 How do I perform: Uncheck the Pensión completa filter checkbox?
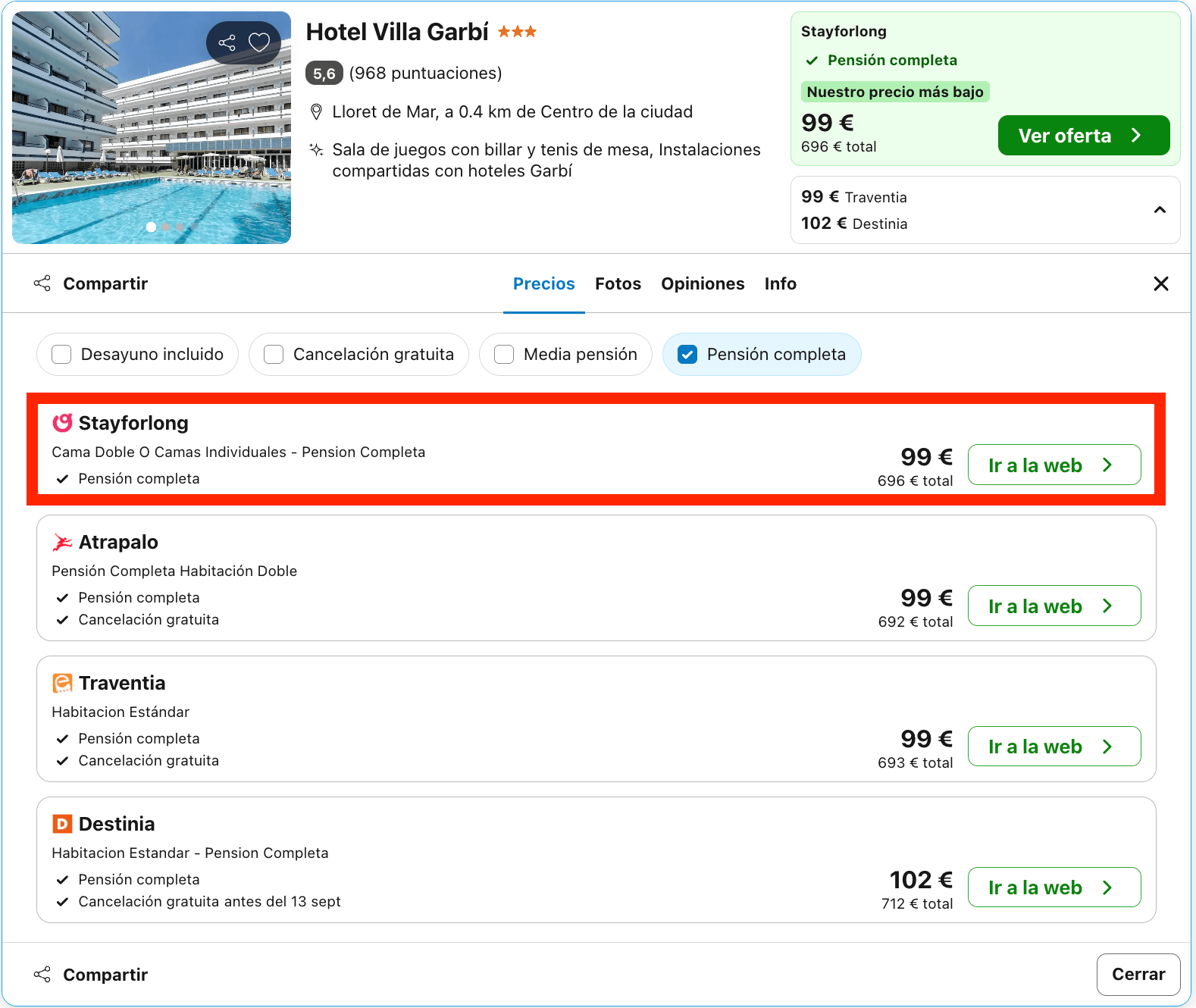687,354
